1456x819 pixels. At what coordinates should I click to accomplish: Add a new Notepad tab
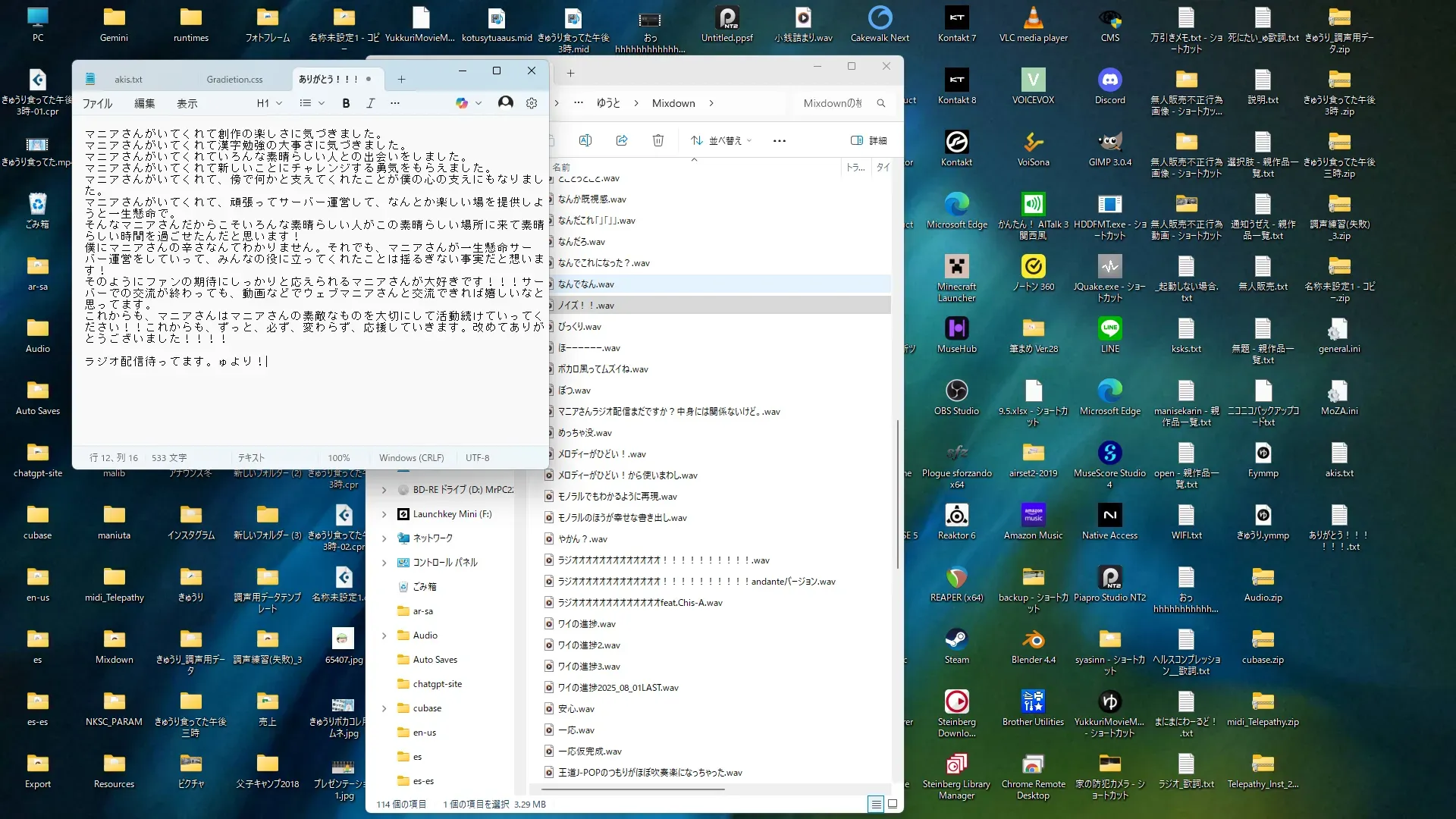[401, 79]
